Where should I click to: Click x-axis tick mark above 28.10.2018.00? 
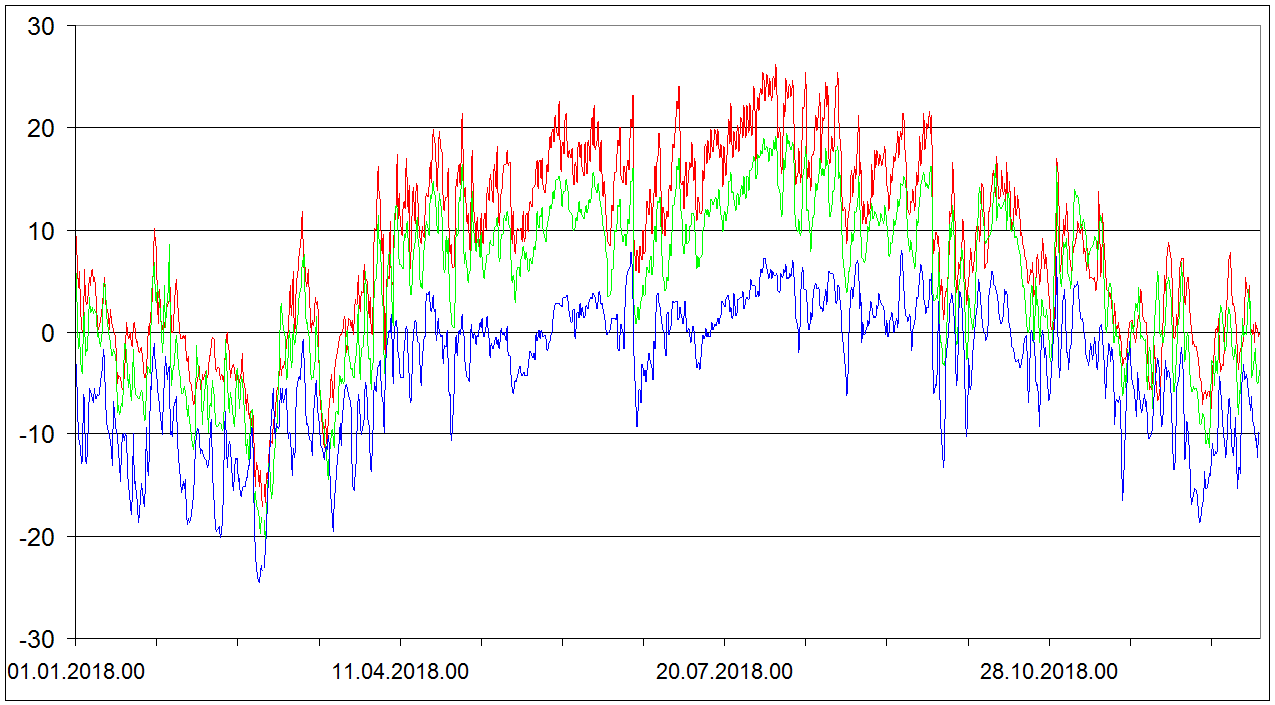tap(1049, 642)
